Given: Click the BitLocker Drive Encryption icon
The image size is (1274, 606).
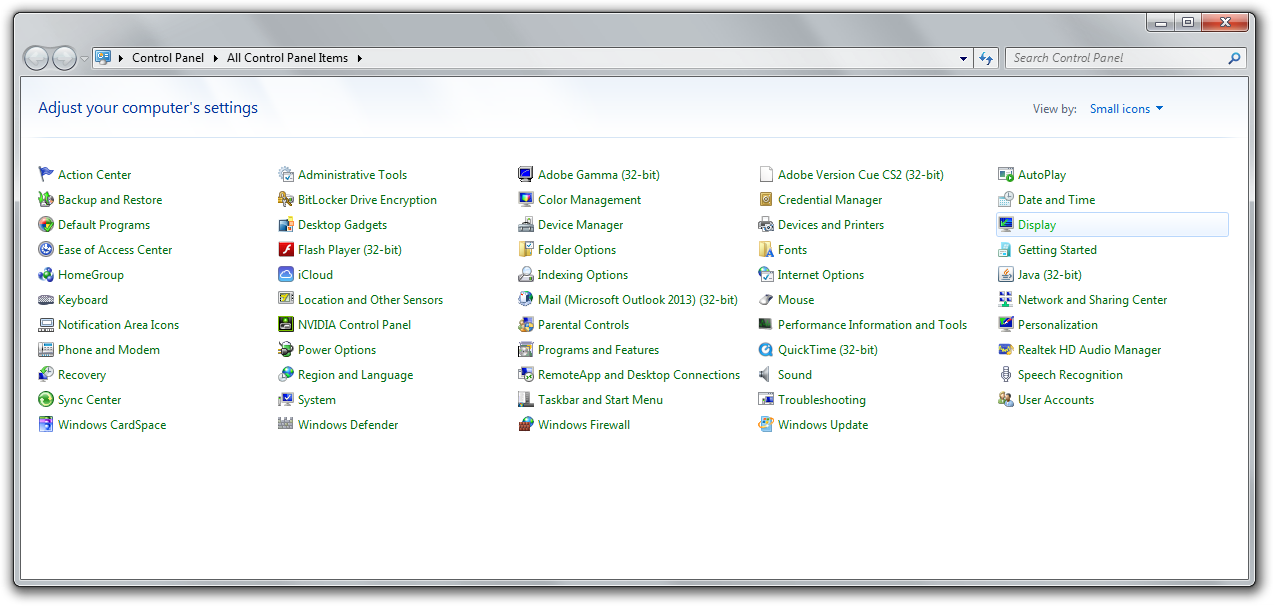Looking at the screenshot, I should 286,199.
